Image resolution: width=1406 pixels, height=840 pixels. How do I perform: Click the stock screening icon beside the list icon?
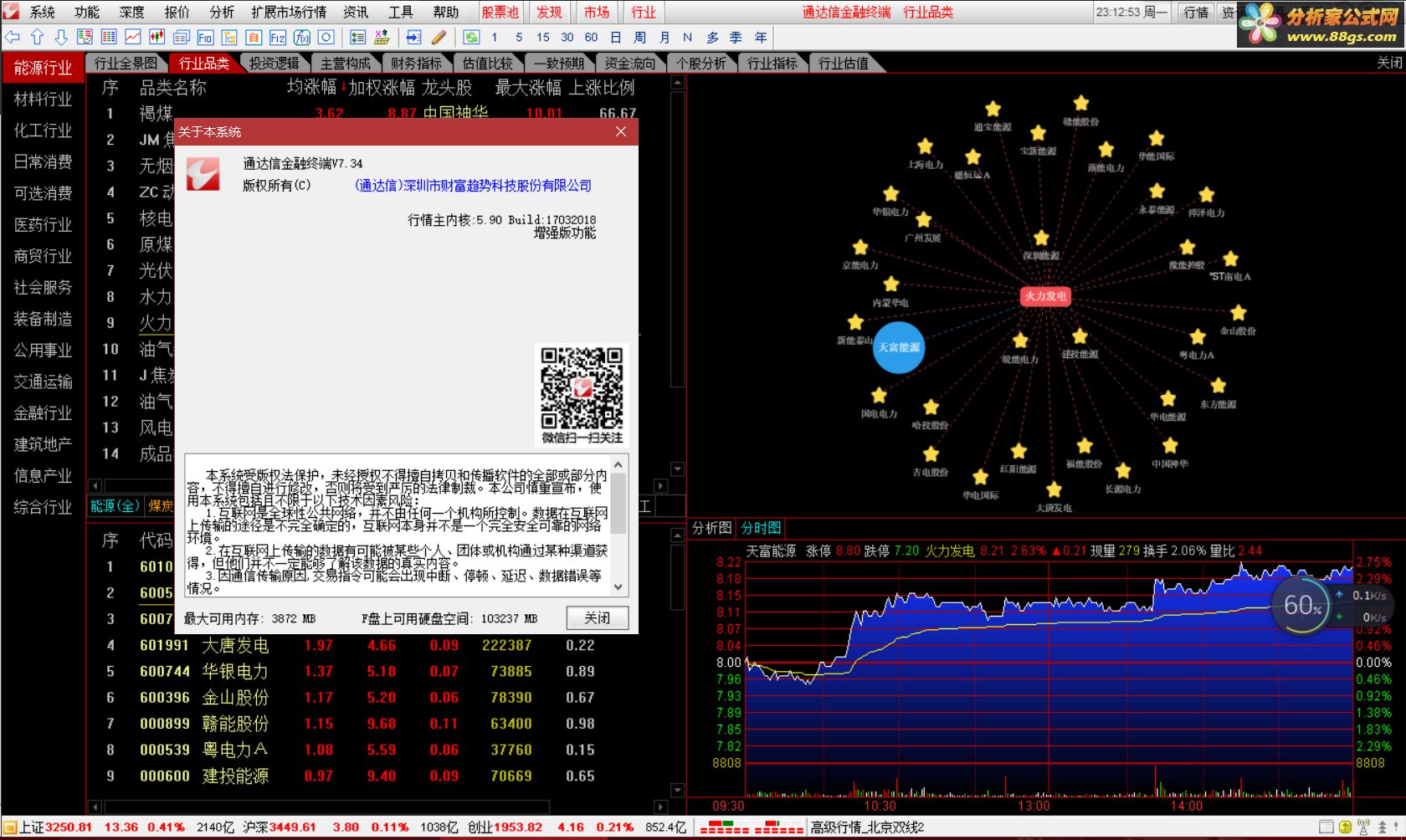pyautogui.click(x=382, y=37)
